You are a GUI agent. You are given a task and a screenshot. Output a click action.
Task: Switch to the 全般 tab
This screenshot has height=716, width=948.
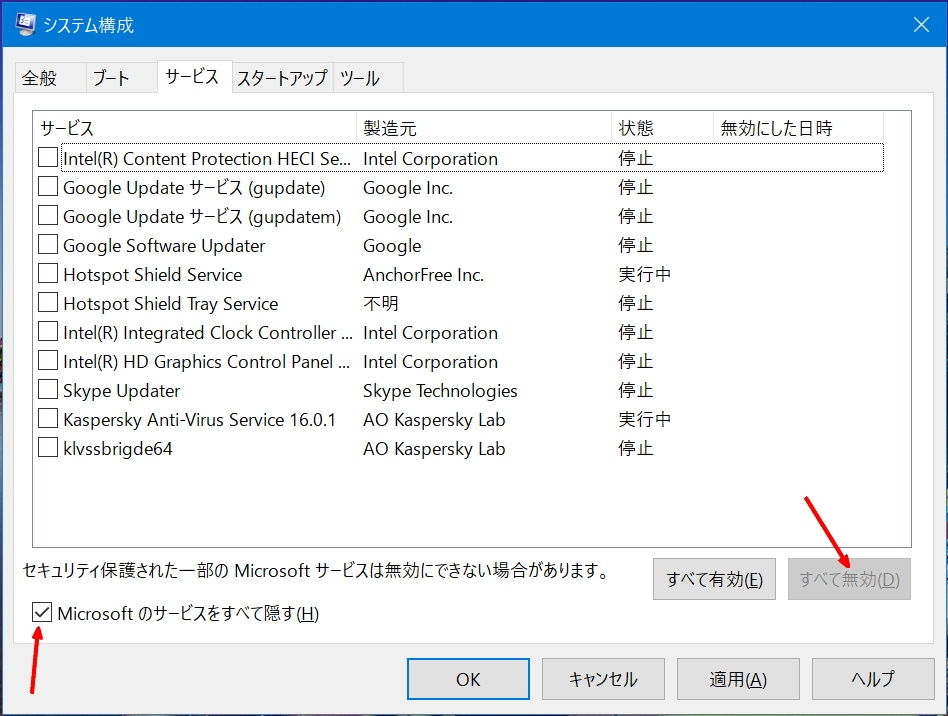[x=50, y=78]
